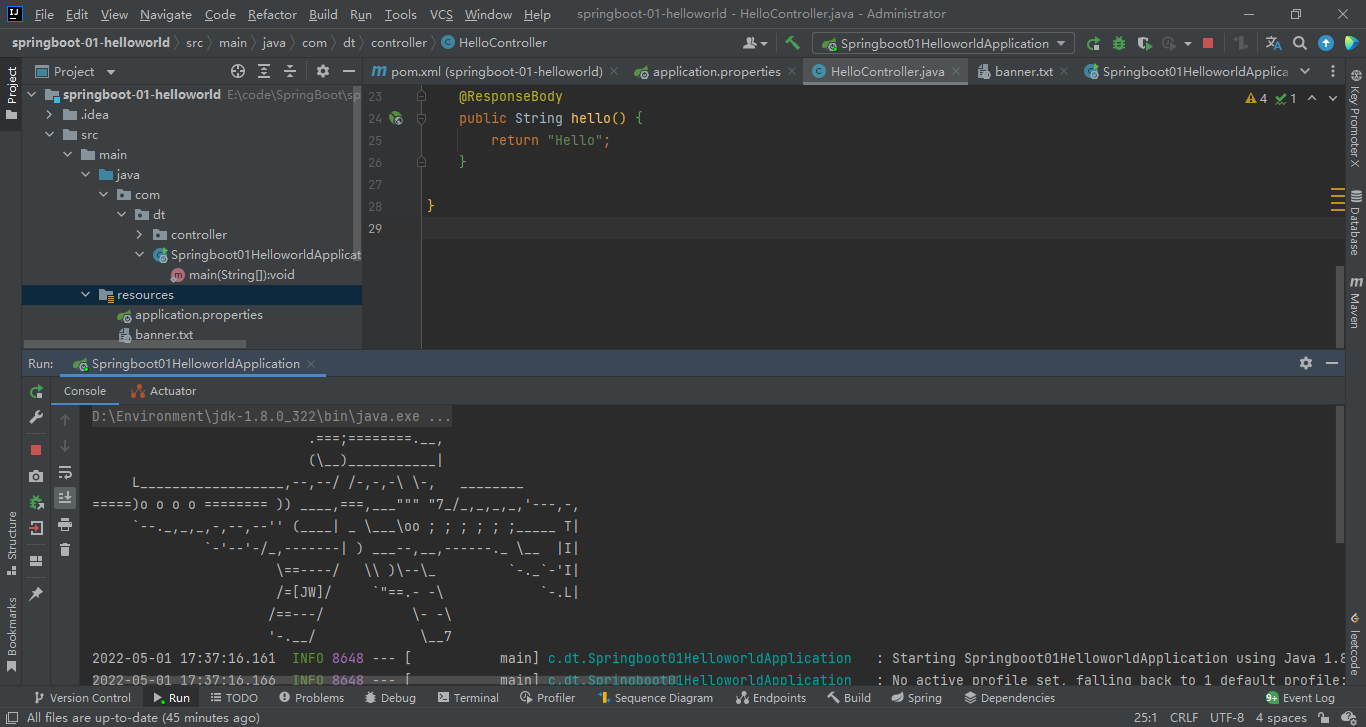The width and height of the screenshot is (1366, 727).
Task: Click the blue update arrow icon
Action: coord(1326,43)
